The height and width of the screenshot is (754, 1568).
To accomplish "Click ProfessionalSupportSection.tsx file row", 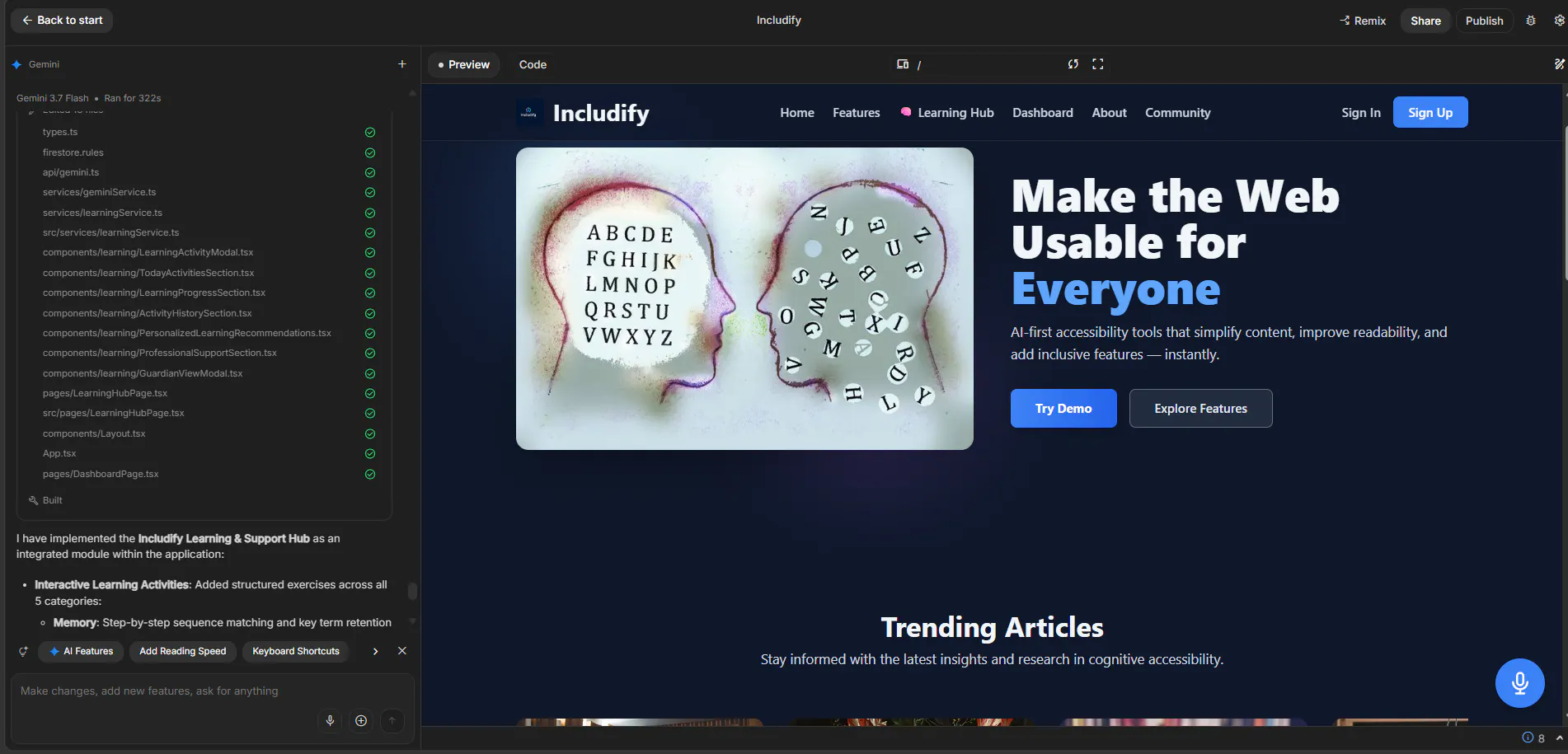I will click(x=159, y=354).
